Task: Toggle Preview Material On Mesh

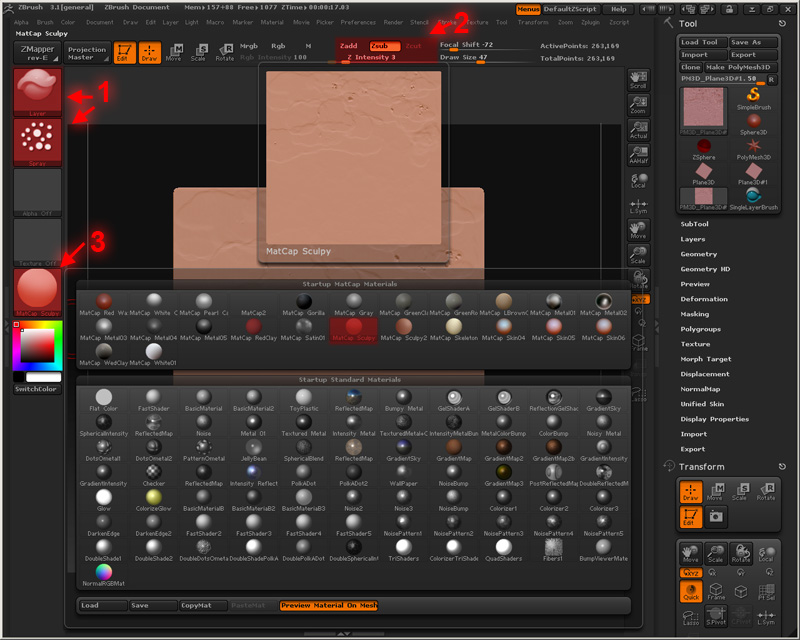Action: (x=329, y=605)
